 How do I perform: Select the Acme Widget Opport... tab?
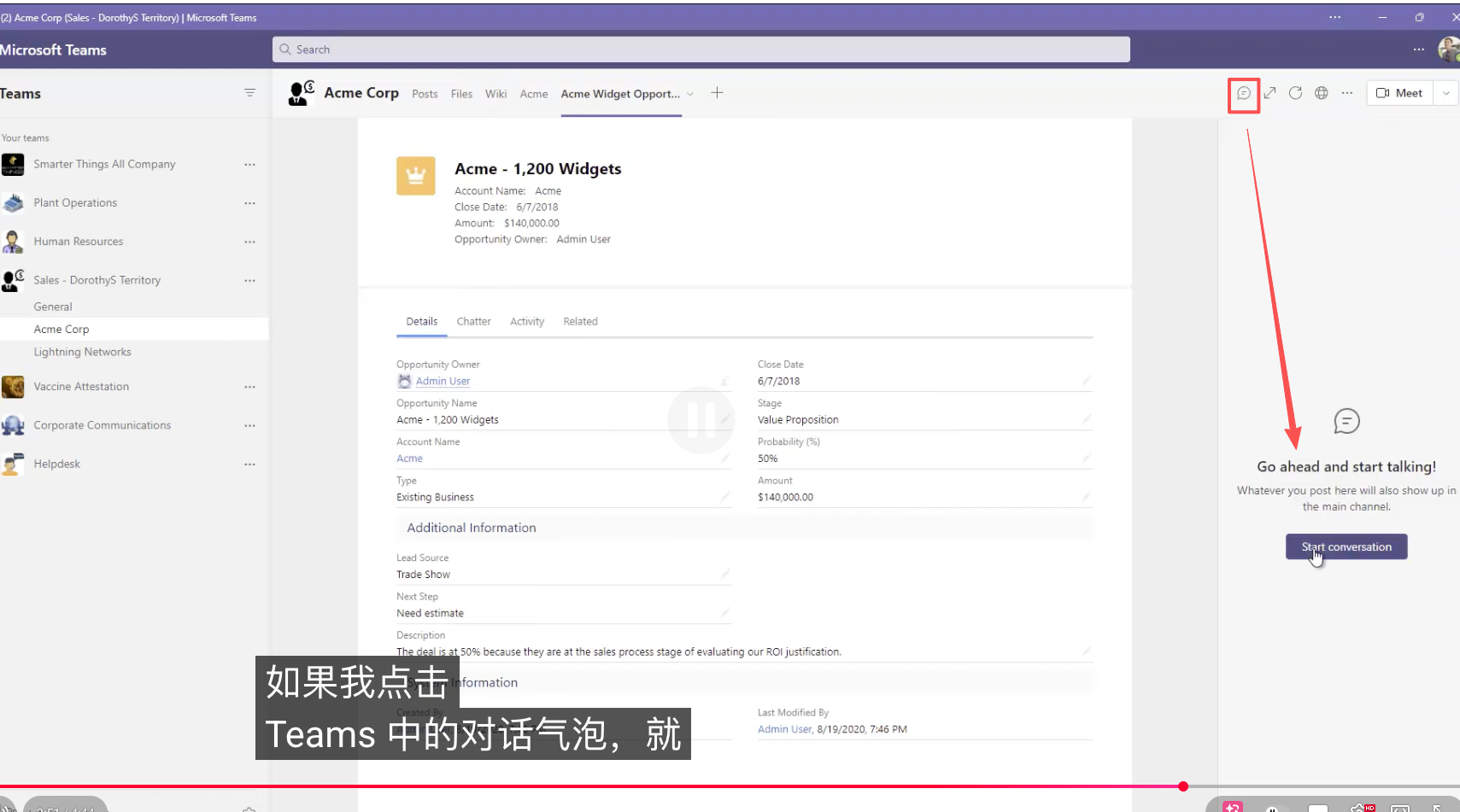pos(620,94)
